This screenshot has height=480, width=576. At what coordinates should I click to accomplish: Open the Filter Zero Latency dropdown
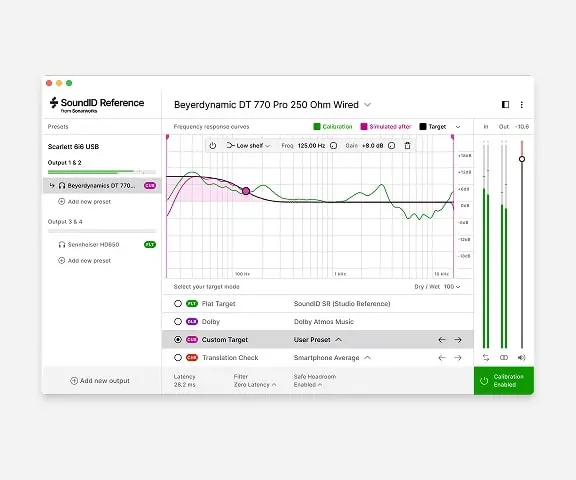click(x=255, y=385)
